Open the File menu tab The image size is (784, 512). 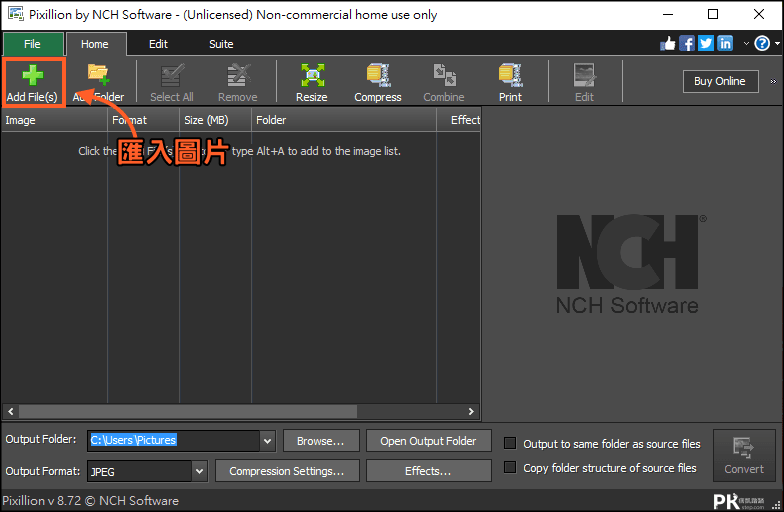coord(33,44)
